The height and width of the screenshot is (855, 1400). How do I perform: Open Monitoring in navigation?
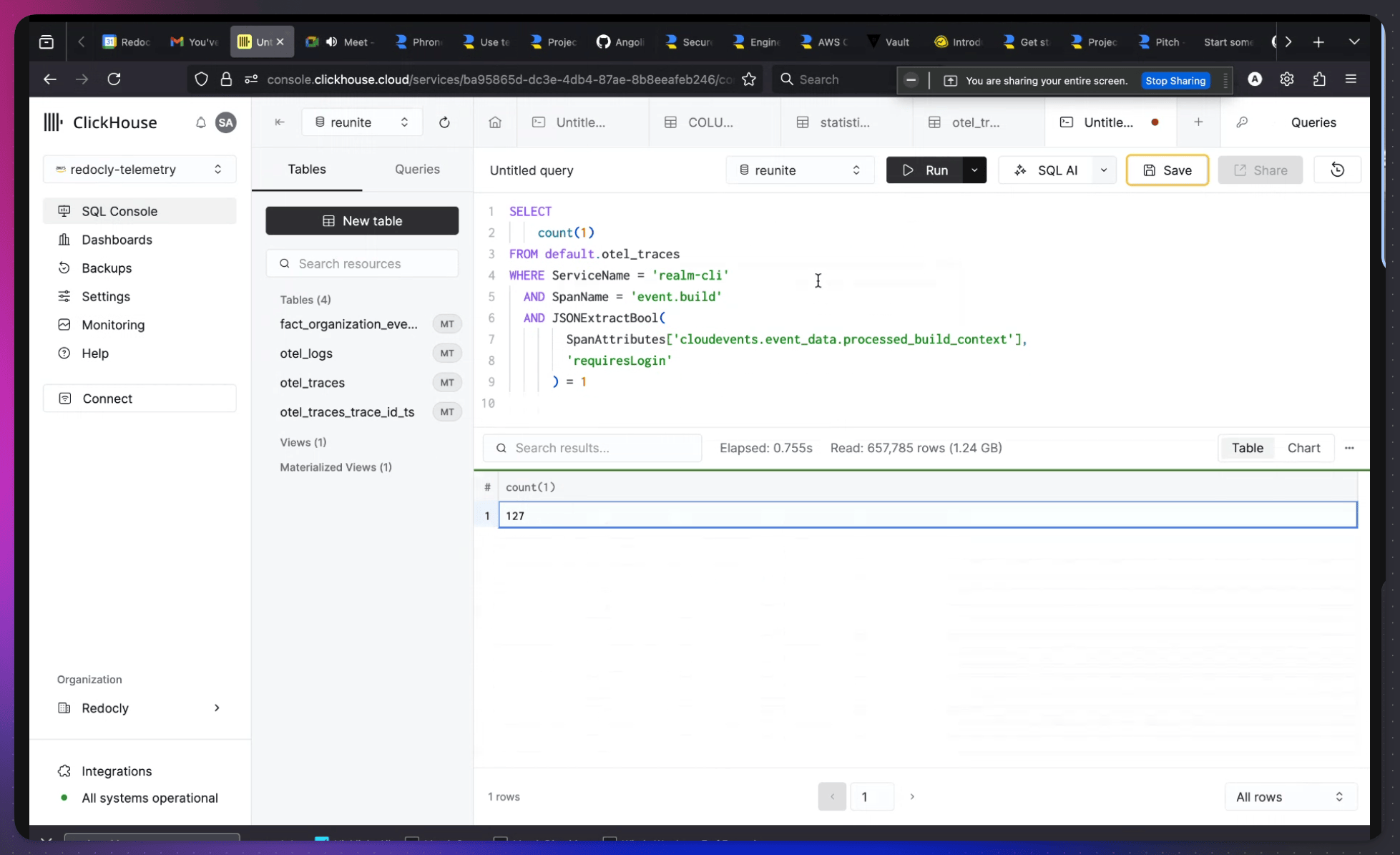tap(139, 325)
